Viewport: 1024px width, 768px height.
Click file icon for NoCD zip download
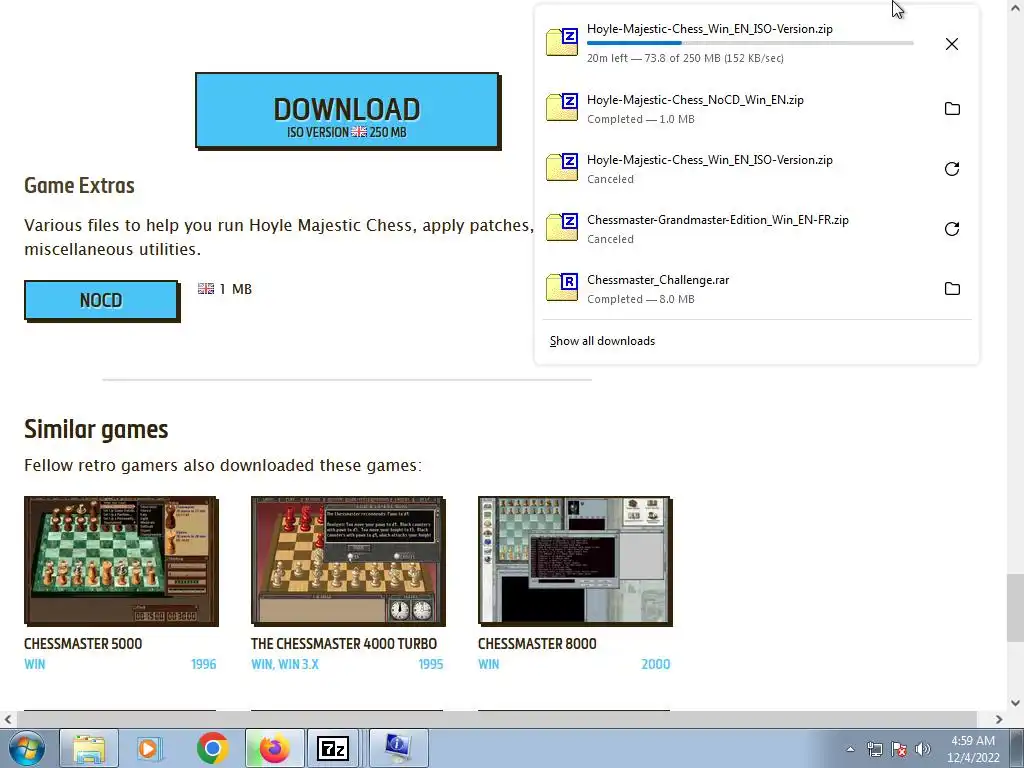pos(562,108)
